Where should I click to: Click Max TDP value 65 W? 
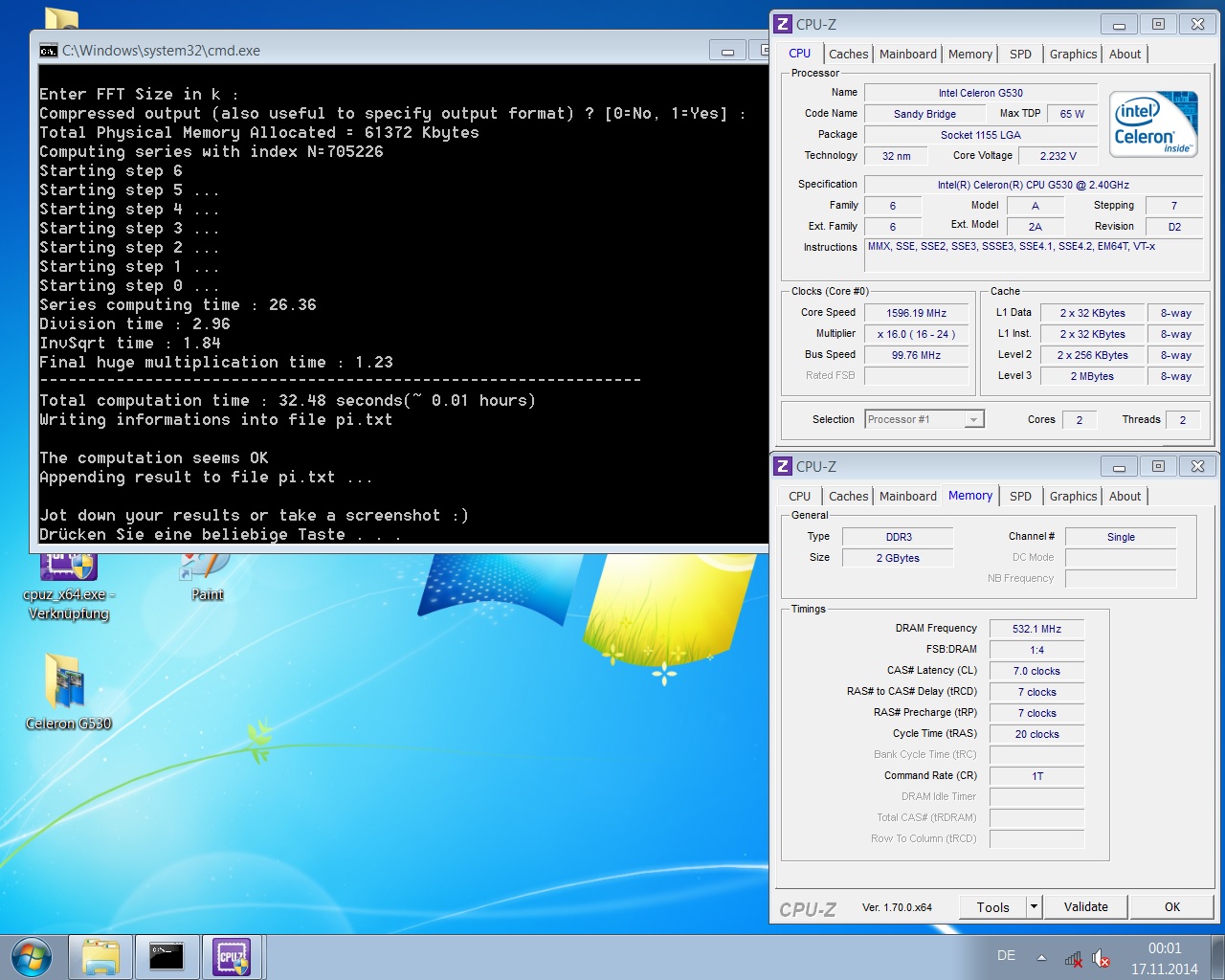pyautogui.click(x=1072, y=114)
